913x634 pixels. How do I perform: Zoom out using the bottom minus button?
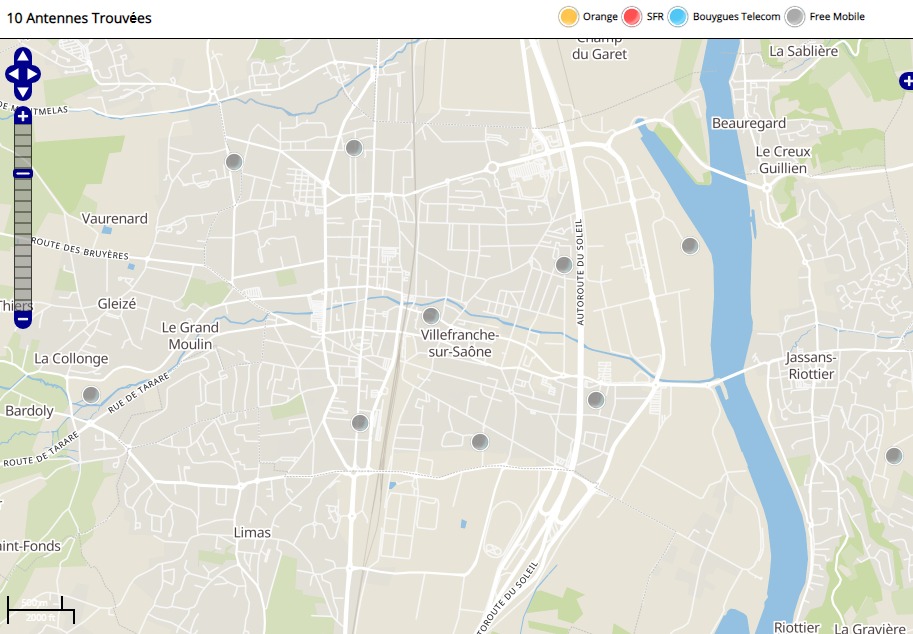tap(23, 320)
